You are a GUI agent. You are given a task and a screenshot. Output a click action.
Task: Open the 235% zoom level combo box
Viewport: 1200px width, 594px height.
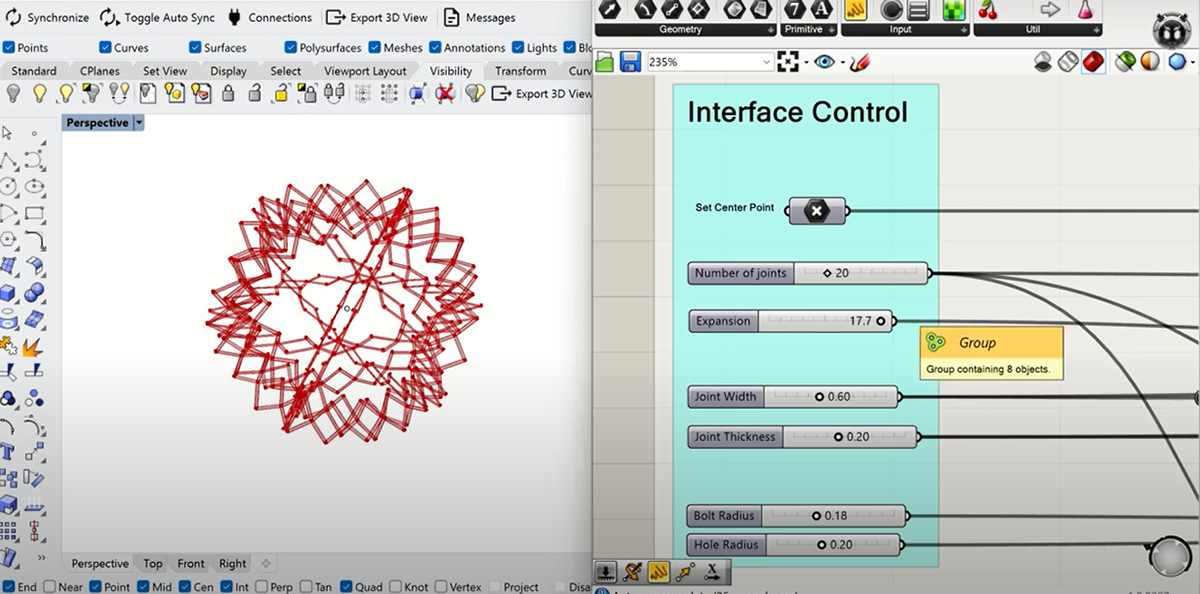(709, 62)
